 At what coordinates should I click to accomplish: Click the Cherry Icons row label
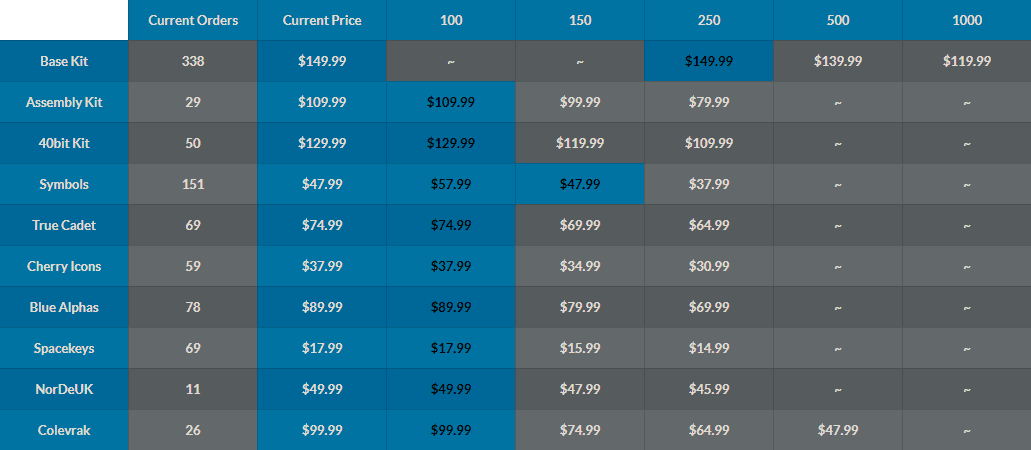(x=64, y=266)
